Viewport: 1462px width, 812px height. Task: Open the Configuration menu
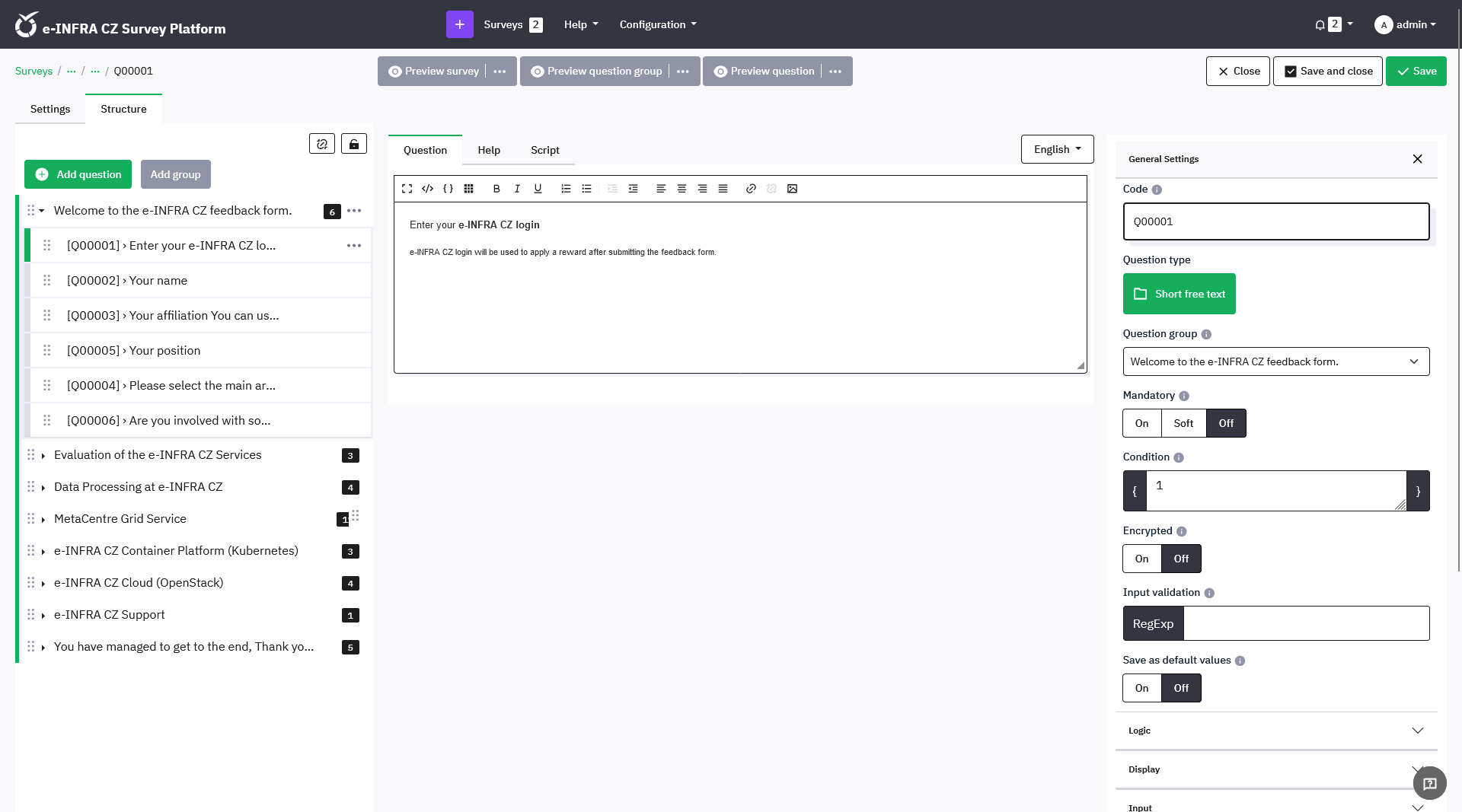pyautogui.click(x=656, y=24)
